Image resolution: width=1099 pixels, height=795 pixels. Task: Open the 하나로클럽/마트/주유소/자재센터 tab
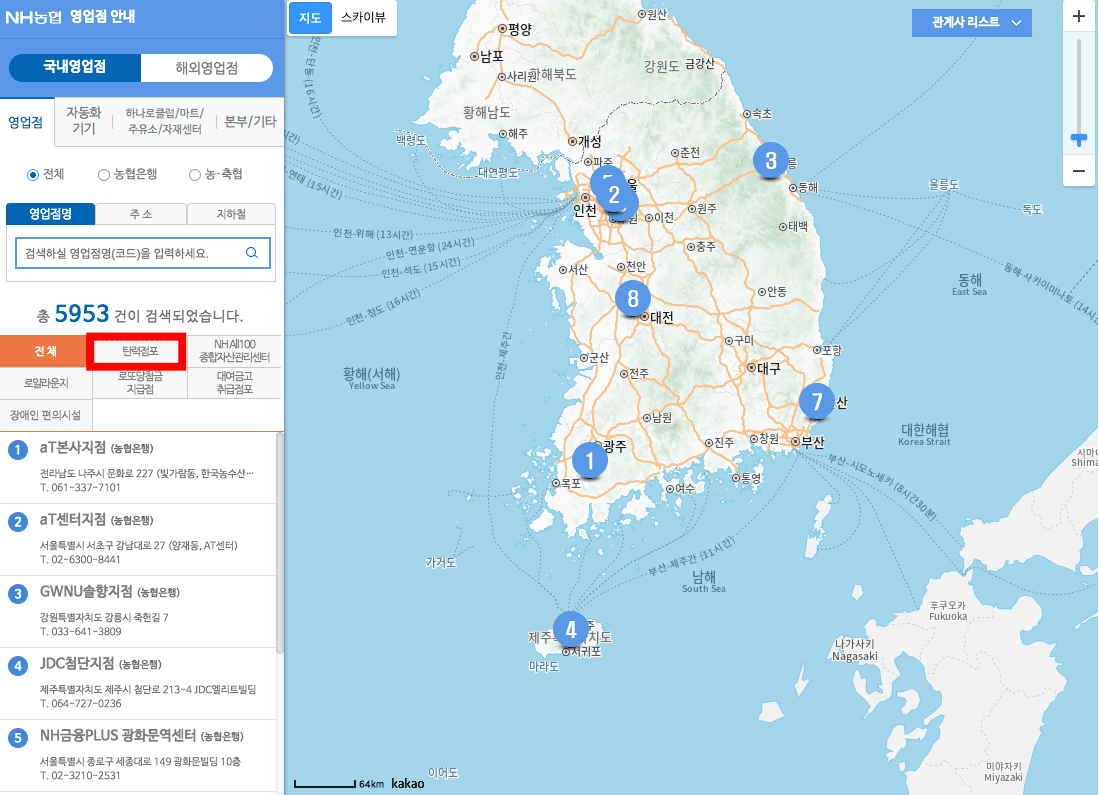click(x=165, y=121)
